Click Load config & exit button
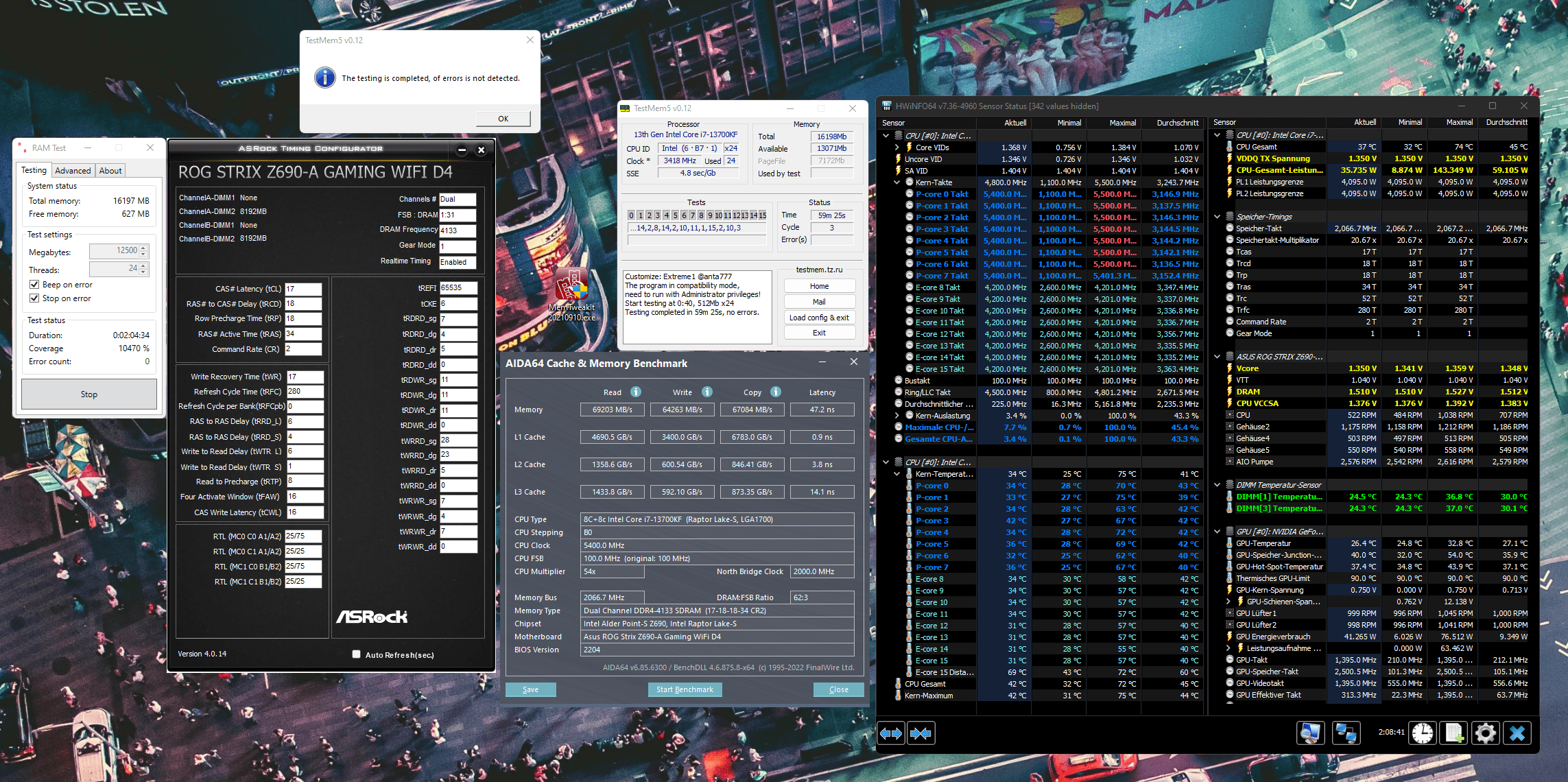The height and width of the screenshot is (782, 1568). pos(819,318)
